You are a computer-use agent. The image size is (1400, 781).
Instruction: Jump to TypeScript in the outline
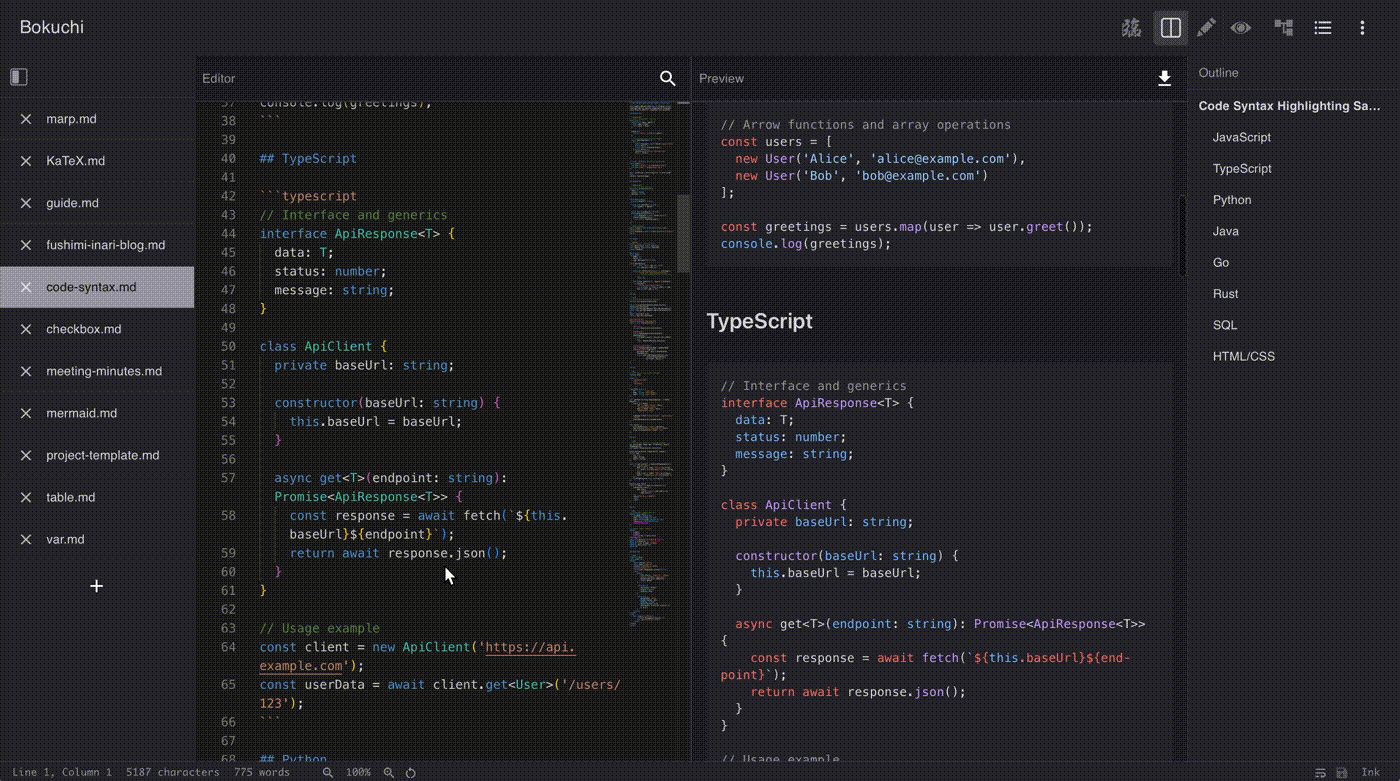(x=1242, y=169)
